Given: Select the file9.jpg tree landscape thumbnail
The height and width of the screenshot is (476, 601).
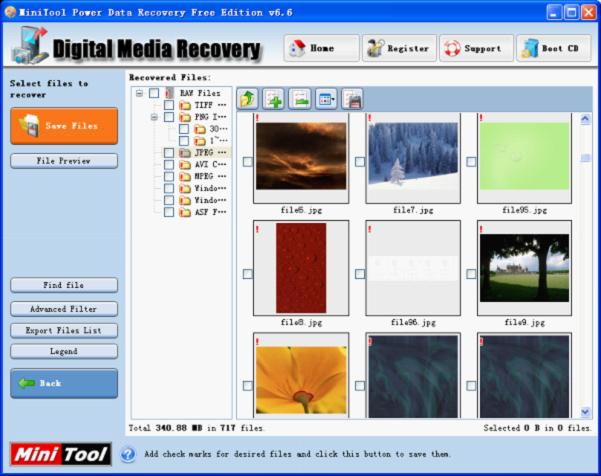Looking at the screenshot, I should [x=524, y=268].
